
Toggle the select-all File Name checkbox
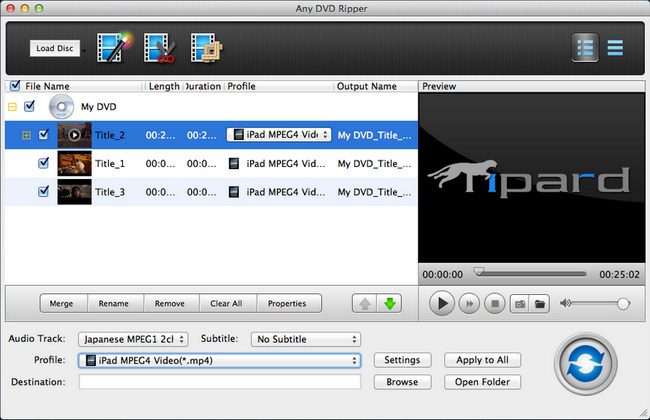click(x=15, y=86)
